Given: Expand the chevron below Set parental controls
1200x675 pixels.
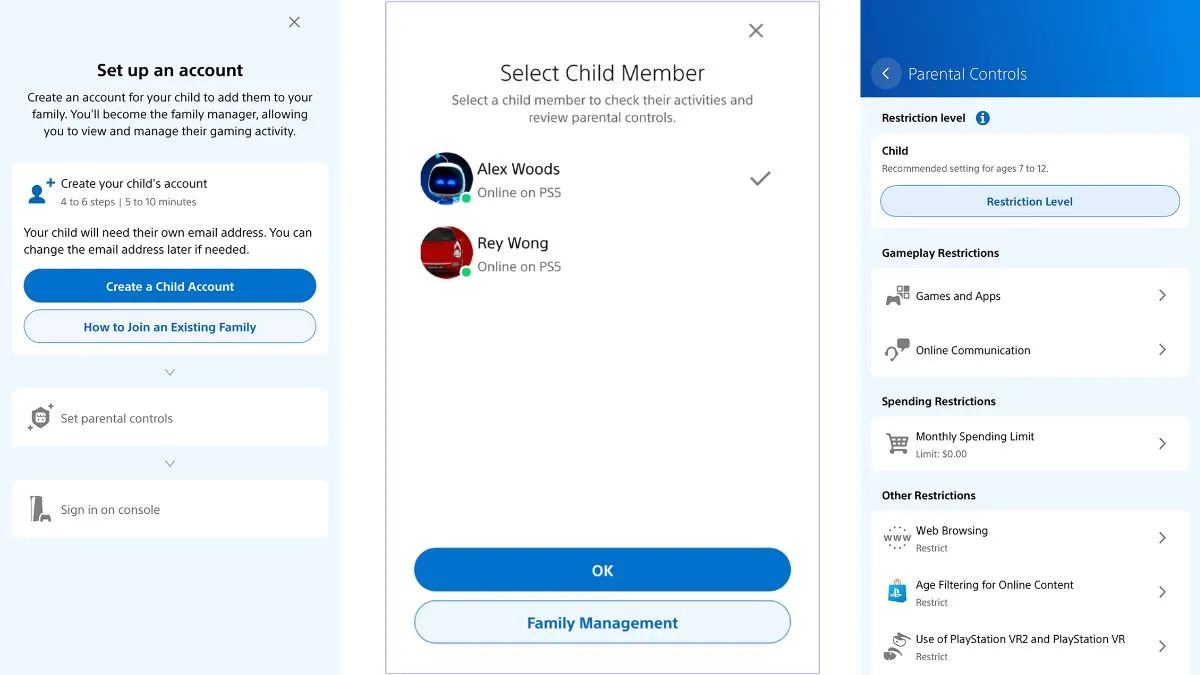Looking at the screenshot, I should 170,464.
